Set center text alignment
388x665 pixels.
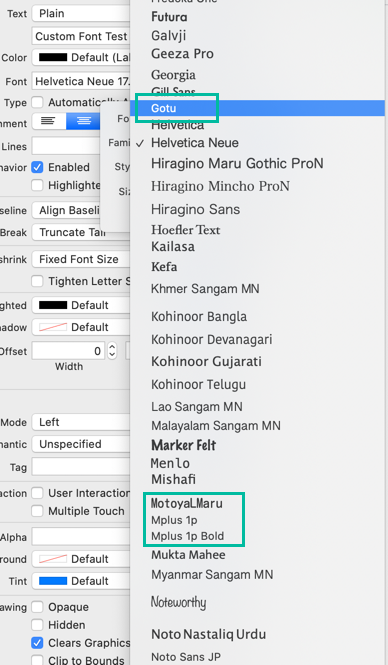click(83, 121)
